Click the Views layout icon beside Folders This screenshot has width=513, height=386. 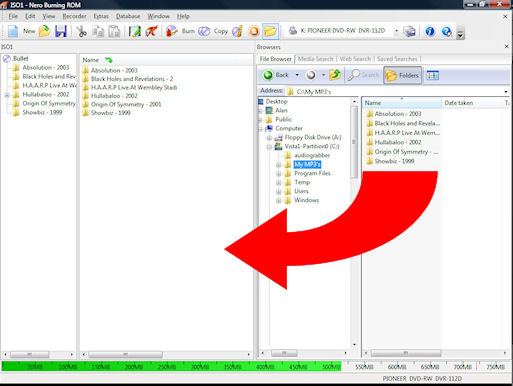432,75
